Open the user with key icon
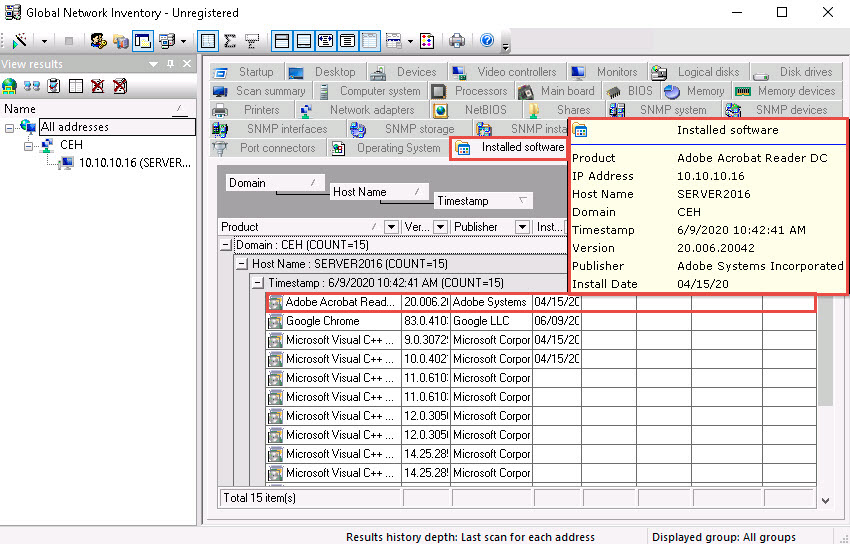 tap(98, 41)
